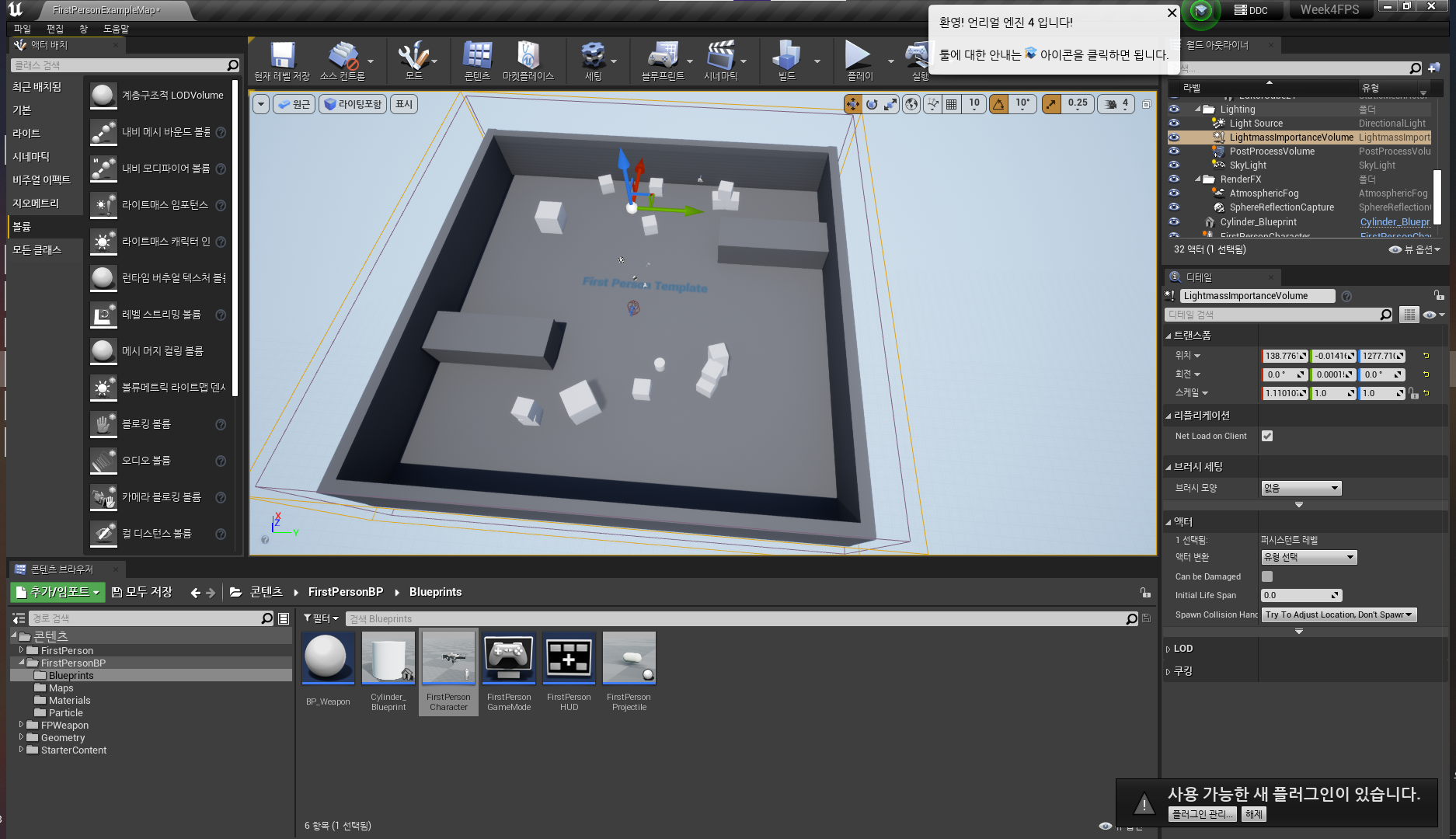Dismiss the plugin notification button
Image resolution: width=1456 pixels, height=839 pixels.
(x=1254, y=814)
